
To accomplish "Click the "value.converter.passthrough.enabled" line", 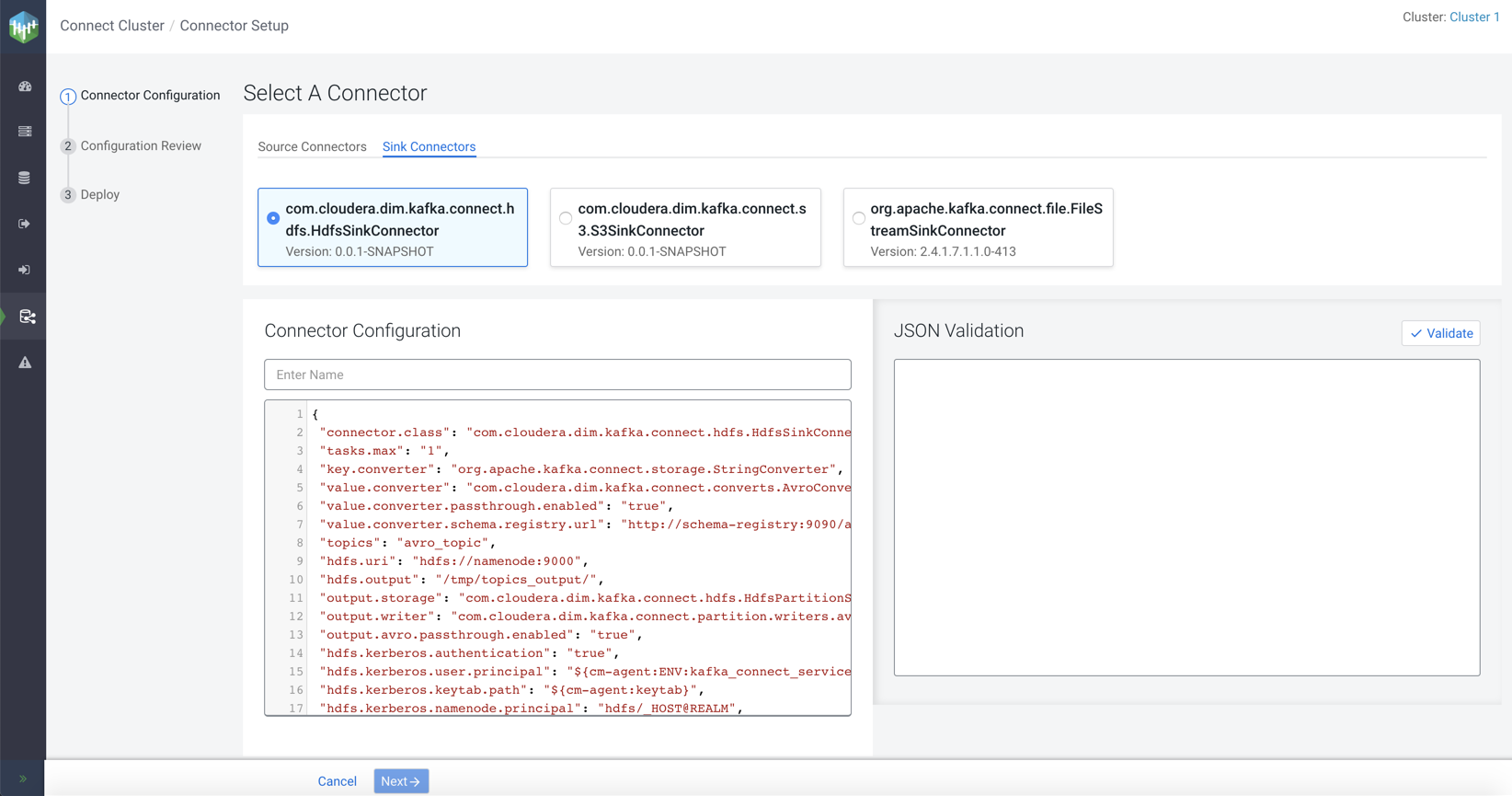I will tap(497, 506).
